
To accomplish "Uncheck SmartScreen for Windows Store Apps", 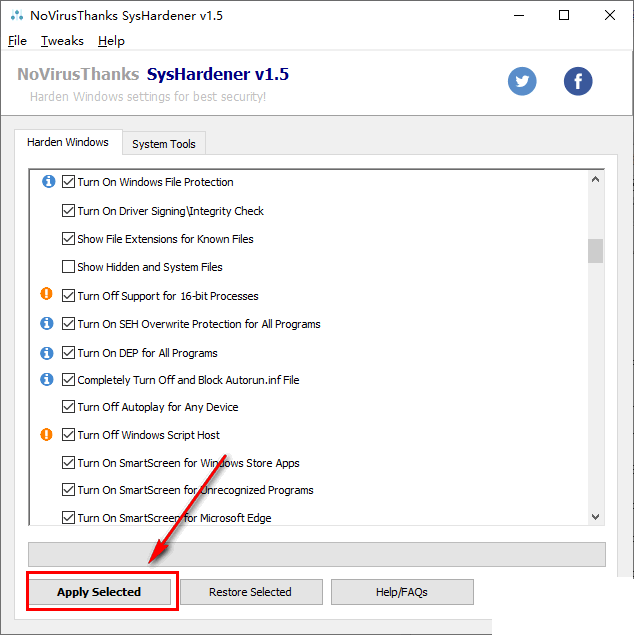I will (x=68, y=462).
